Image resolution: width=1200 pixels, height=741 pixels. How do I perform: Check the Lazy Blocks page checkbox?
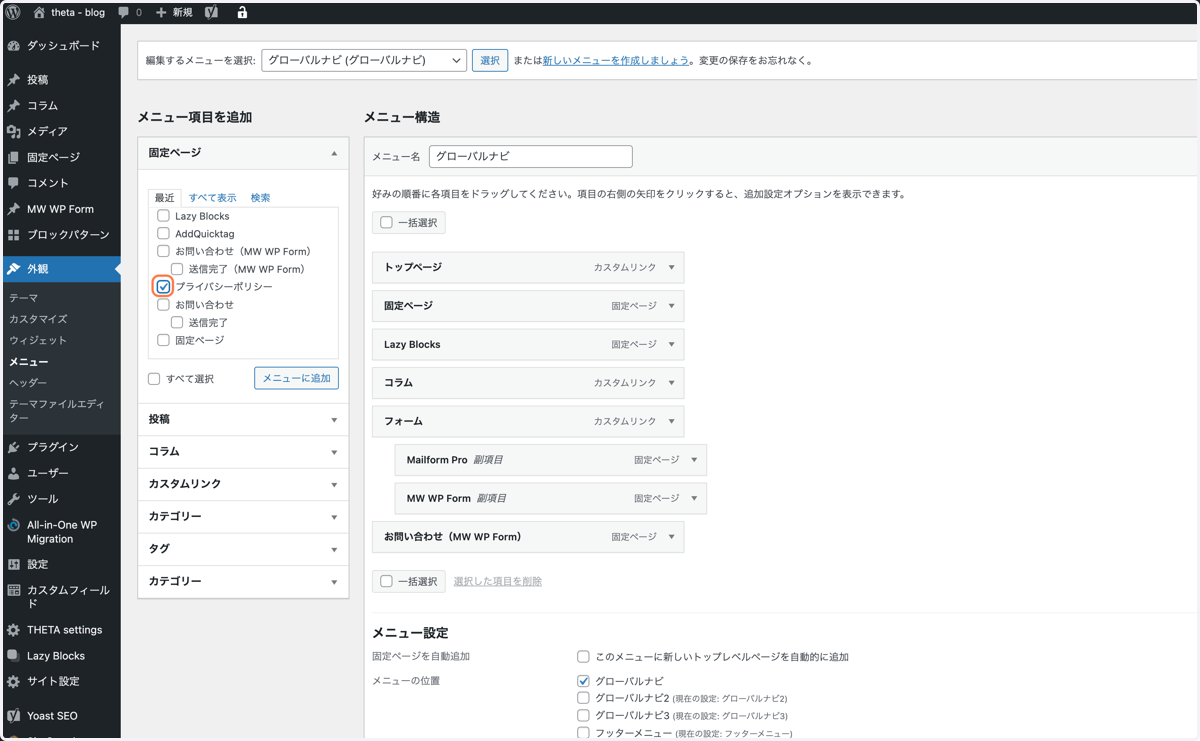tap(163, 216)
